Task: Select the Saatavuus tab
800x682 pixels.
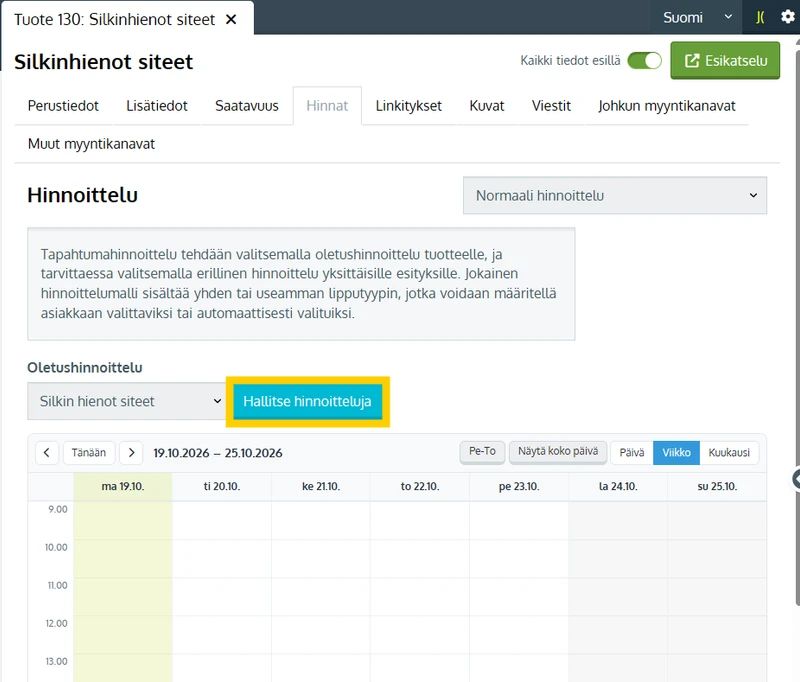Action: coord(247,106)
